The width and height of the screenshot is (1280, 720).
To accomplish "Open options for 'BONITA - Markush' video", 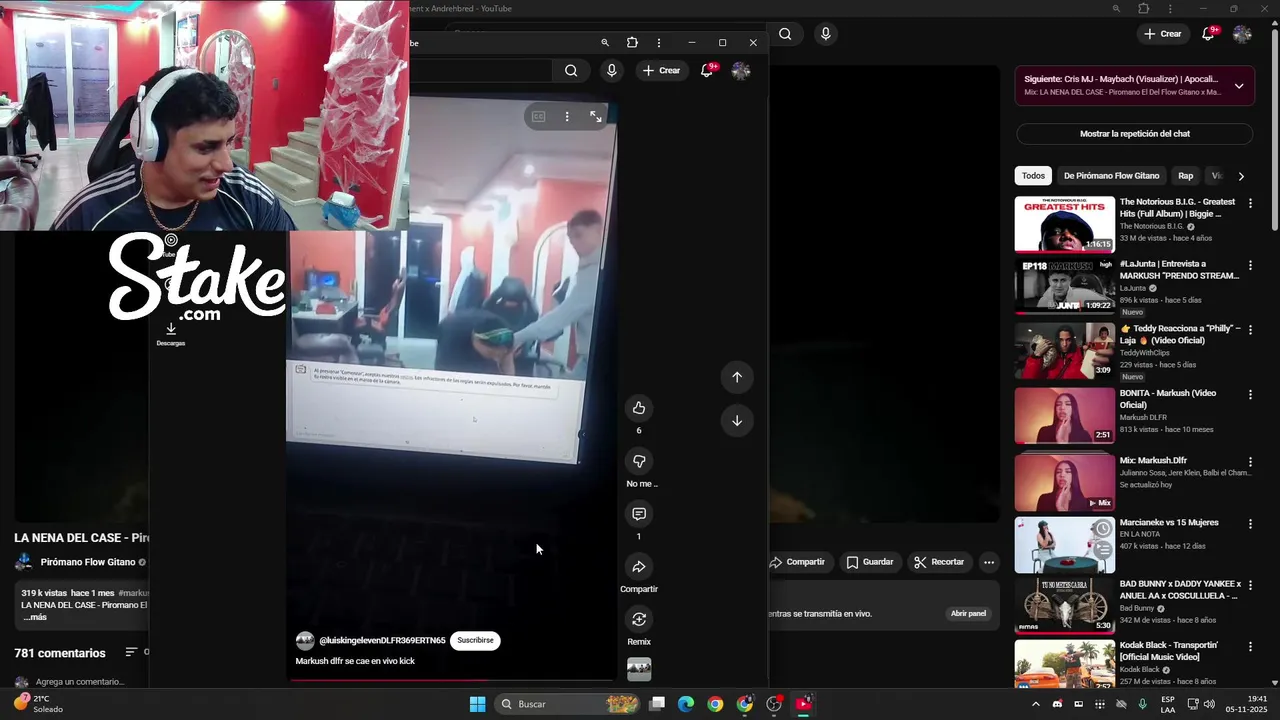I will pos(1250,395).
